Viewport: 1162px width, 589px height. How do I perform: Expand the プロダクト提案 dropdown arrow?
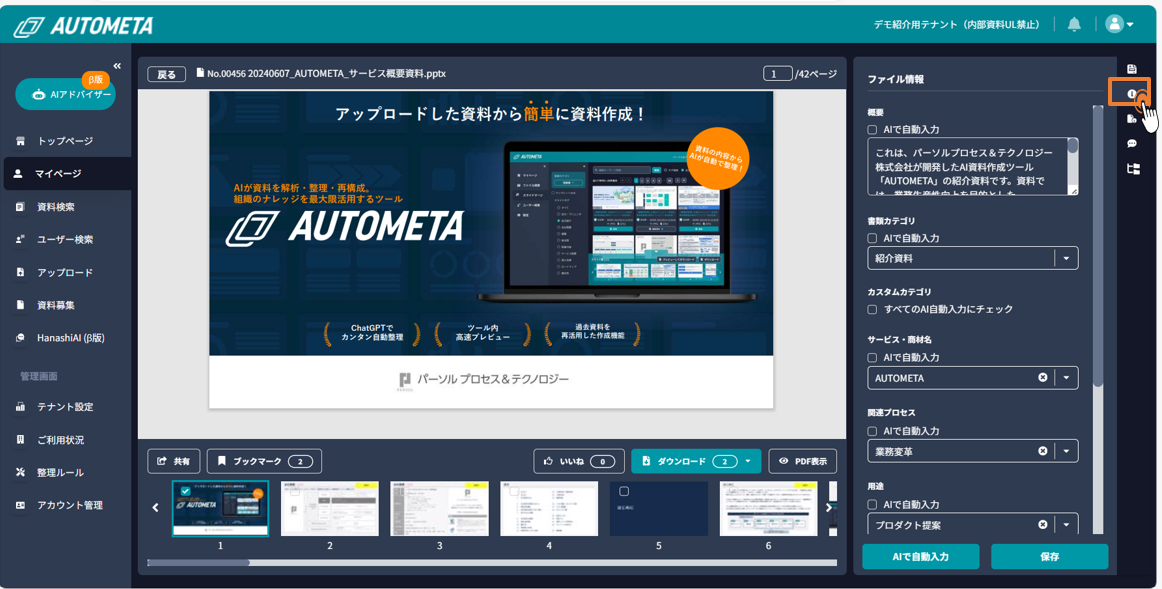1066,525
